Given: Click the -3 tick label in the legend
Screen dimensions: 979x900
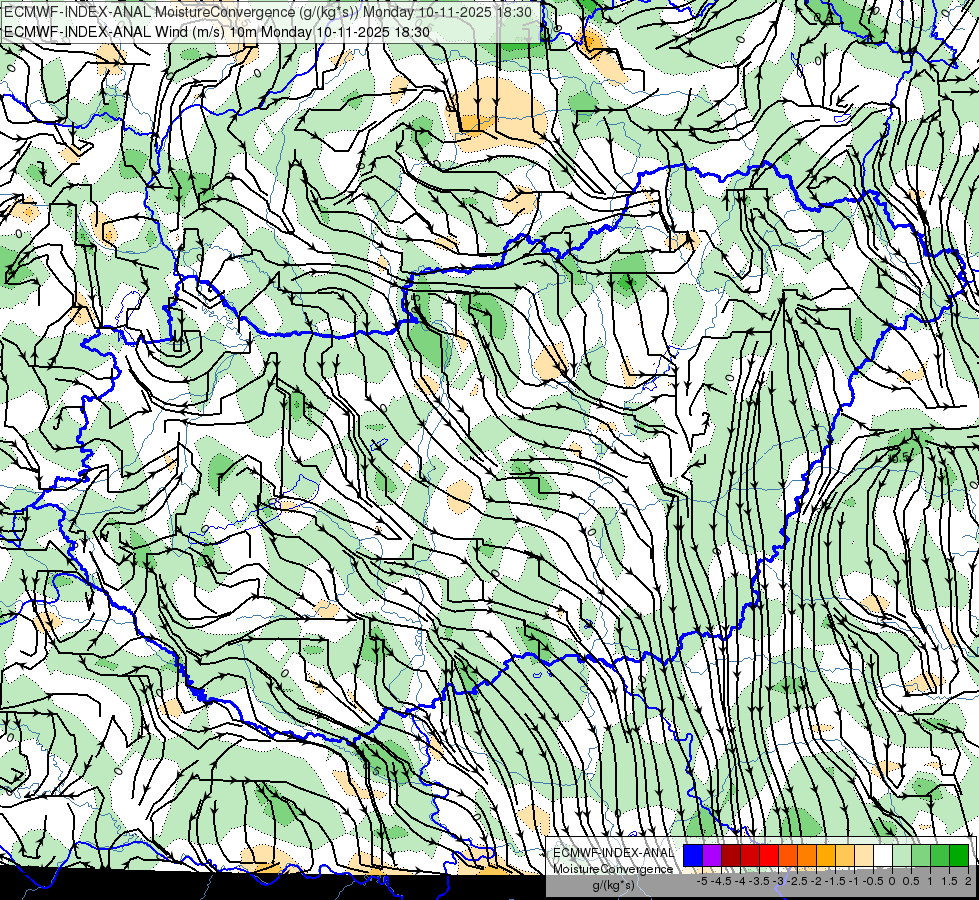Looking at the screenshot, I should click(x=778, y=881).
